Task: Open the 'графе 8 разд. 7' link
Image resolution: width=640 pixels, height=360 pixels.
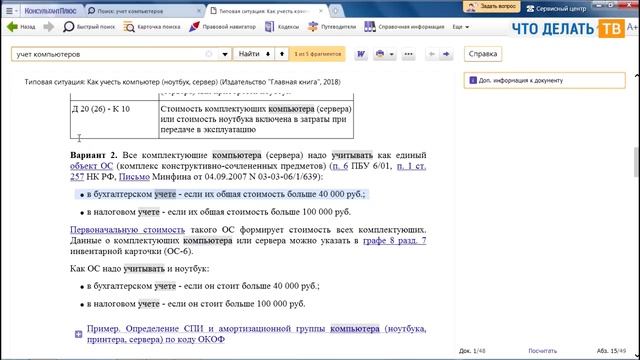Action: [395, 240]
